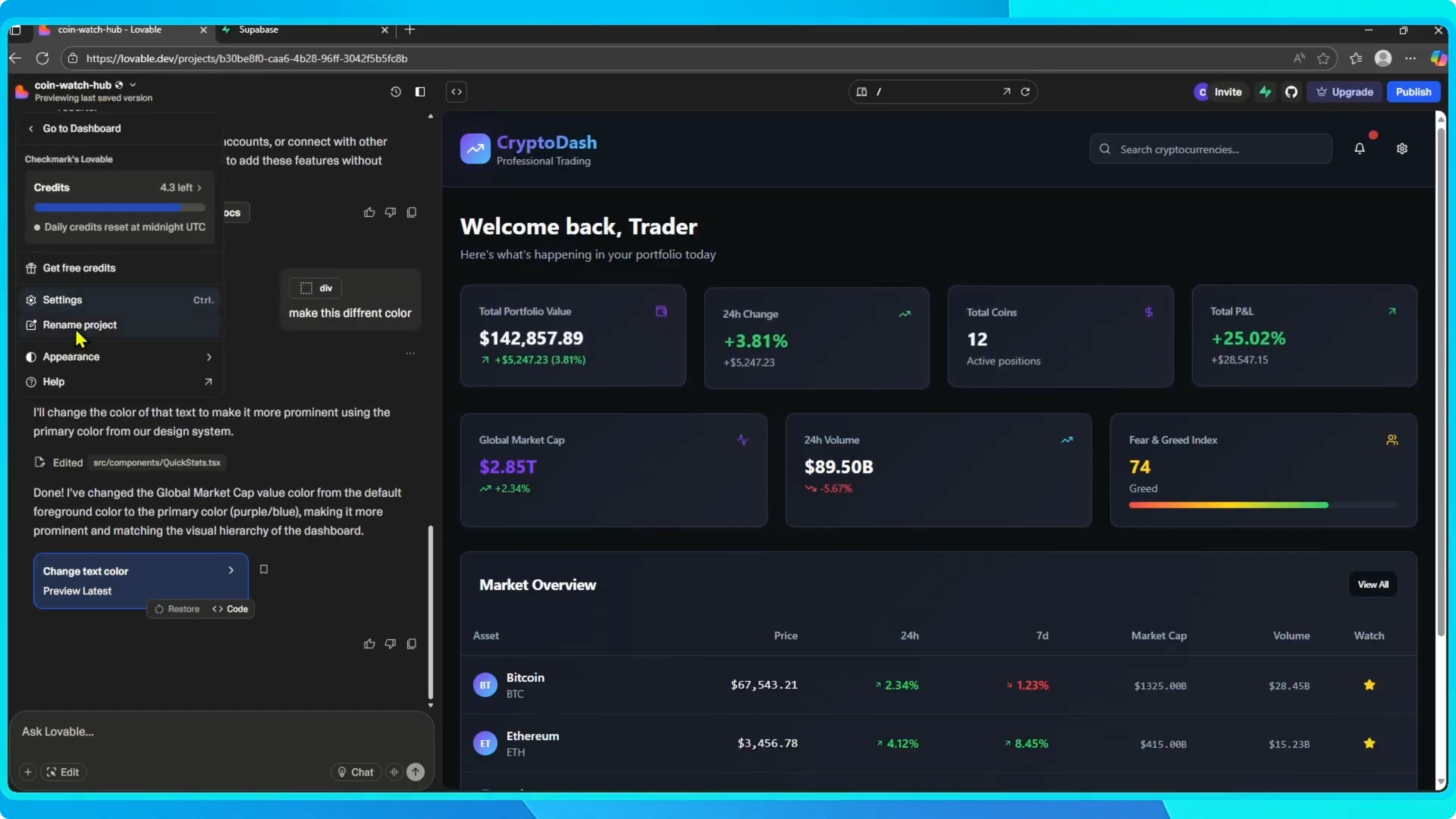Open Help menu item
Screen dimensions: 1456x819
[x=120, y=382]
